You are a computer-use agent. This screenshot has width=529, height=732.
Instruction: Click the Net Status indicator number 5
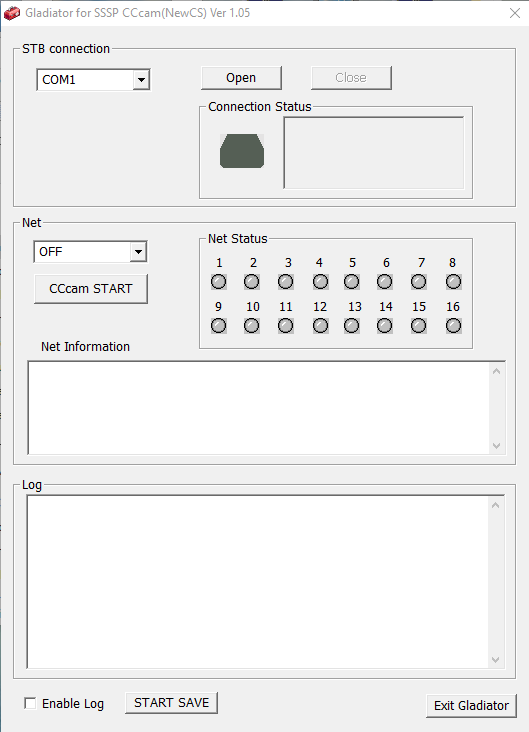[352, 282]
